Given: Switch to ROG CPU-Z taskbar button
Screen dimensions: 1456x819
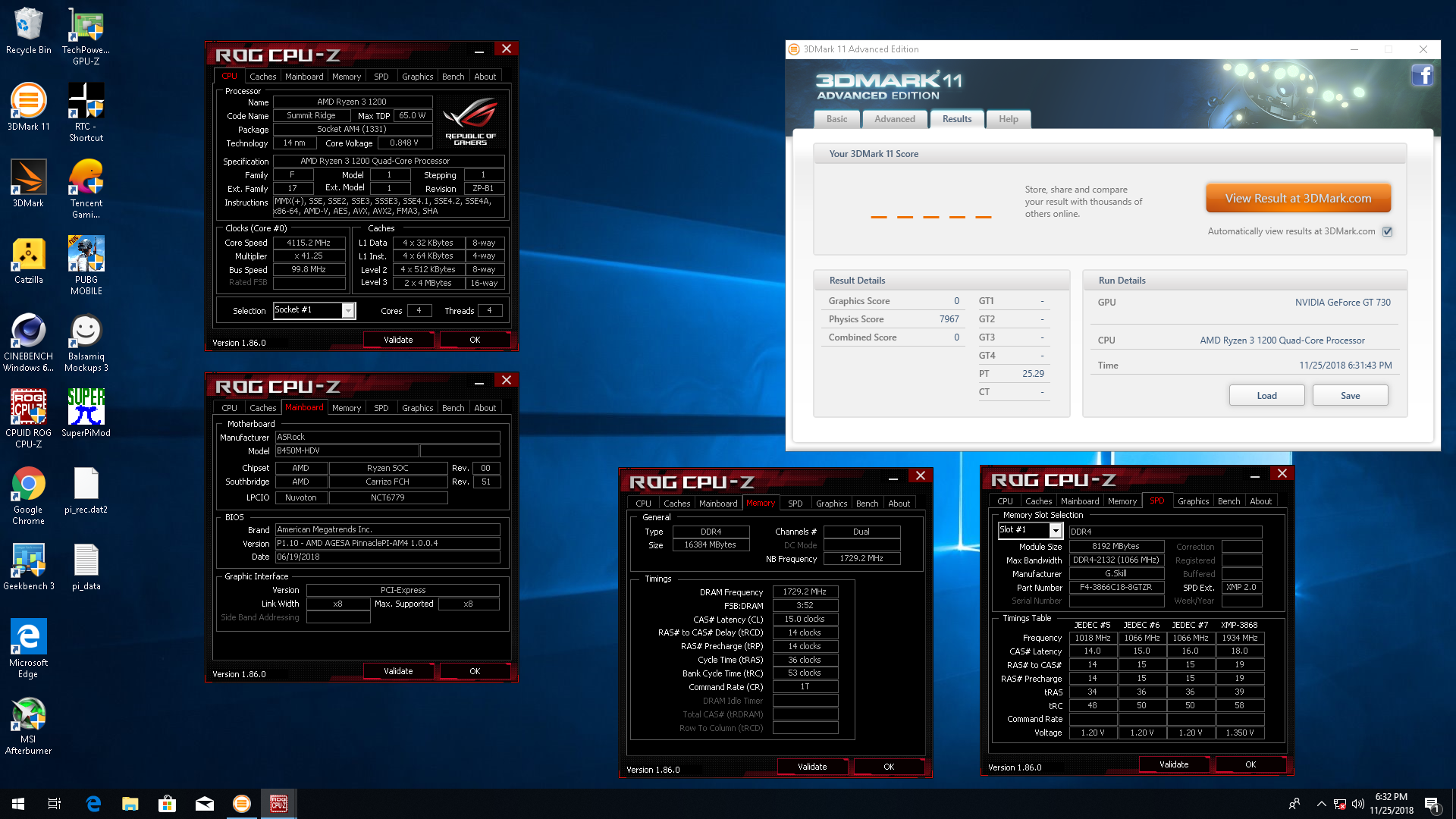Looking at the screenshot, I should (278, 804).
